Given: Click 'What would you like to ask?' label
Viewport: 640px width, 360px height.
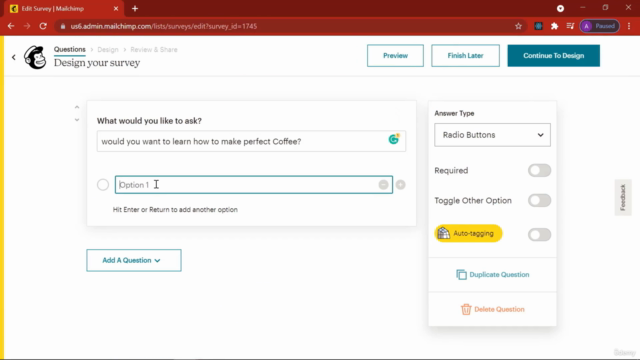Looking at the screenshot, I should (149, 121).
